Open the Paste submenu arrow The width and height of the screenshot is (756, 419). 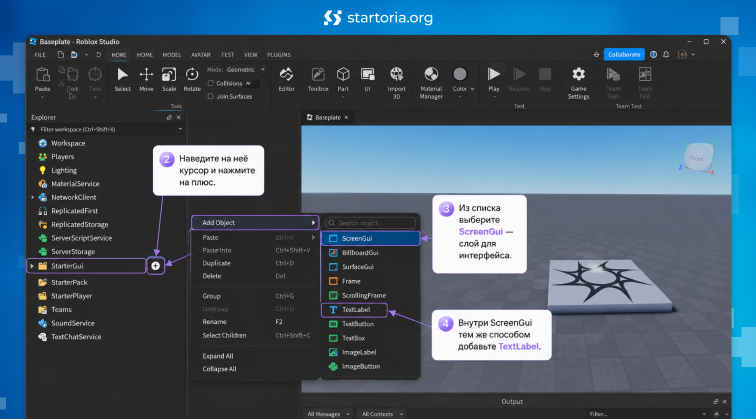coord(313,237)
